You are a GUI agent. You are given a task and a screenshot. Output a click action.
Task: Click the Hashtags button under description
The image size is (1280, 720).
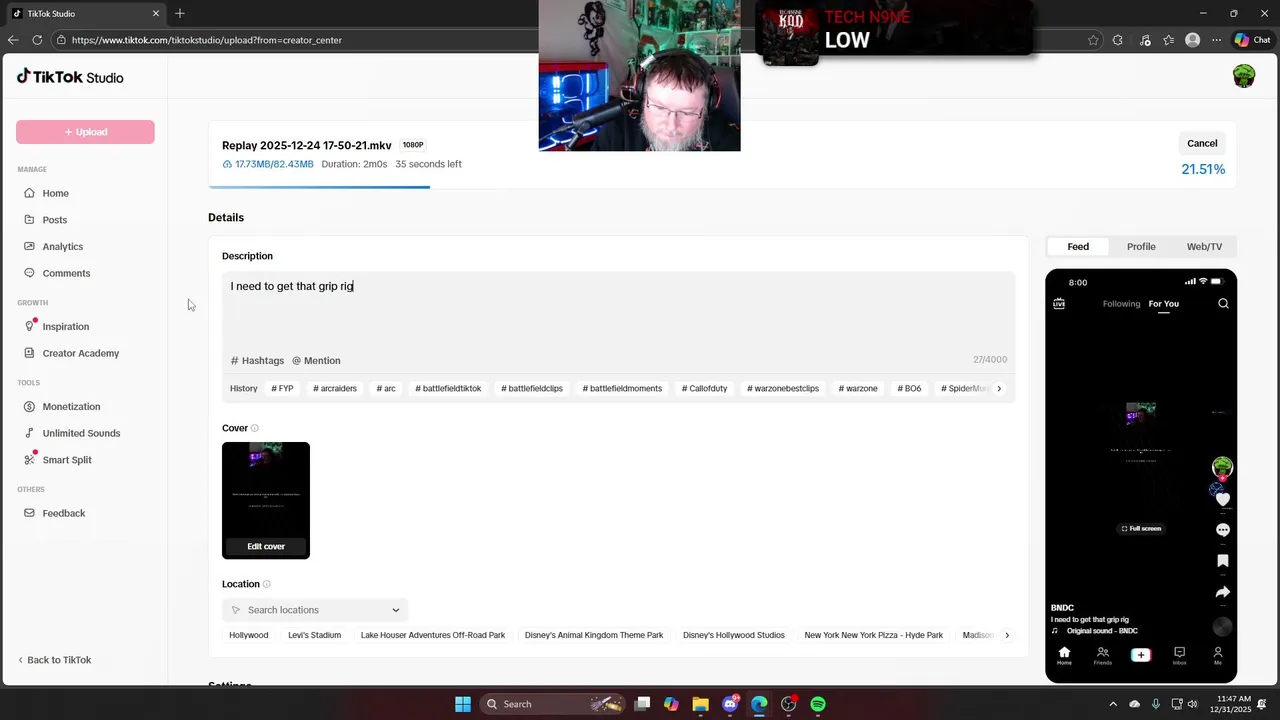258,360
